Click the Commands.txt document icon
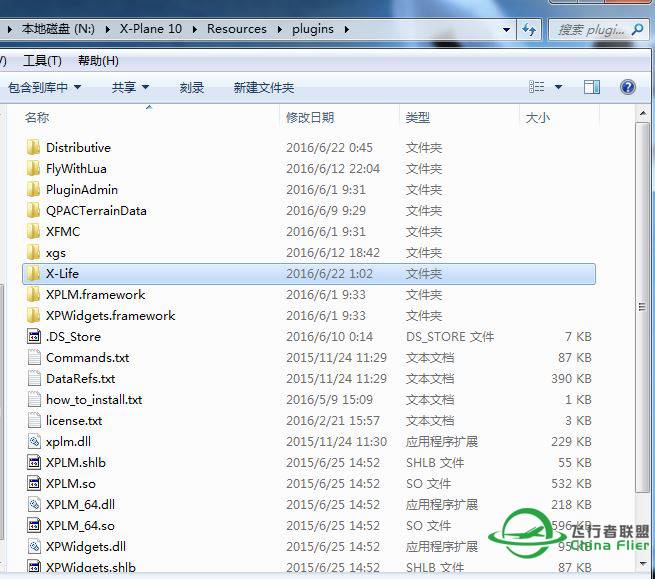This screenshot has width=655, height=579. point(34,358)
